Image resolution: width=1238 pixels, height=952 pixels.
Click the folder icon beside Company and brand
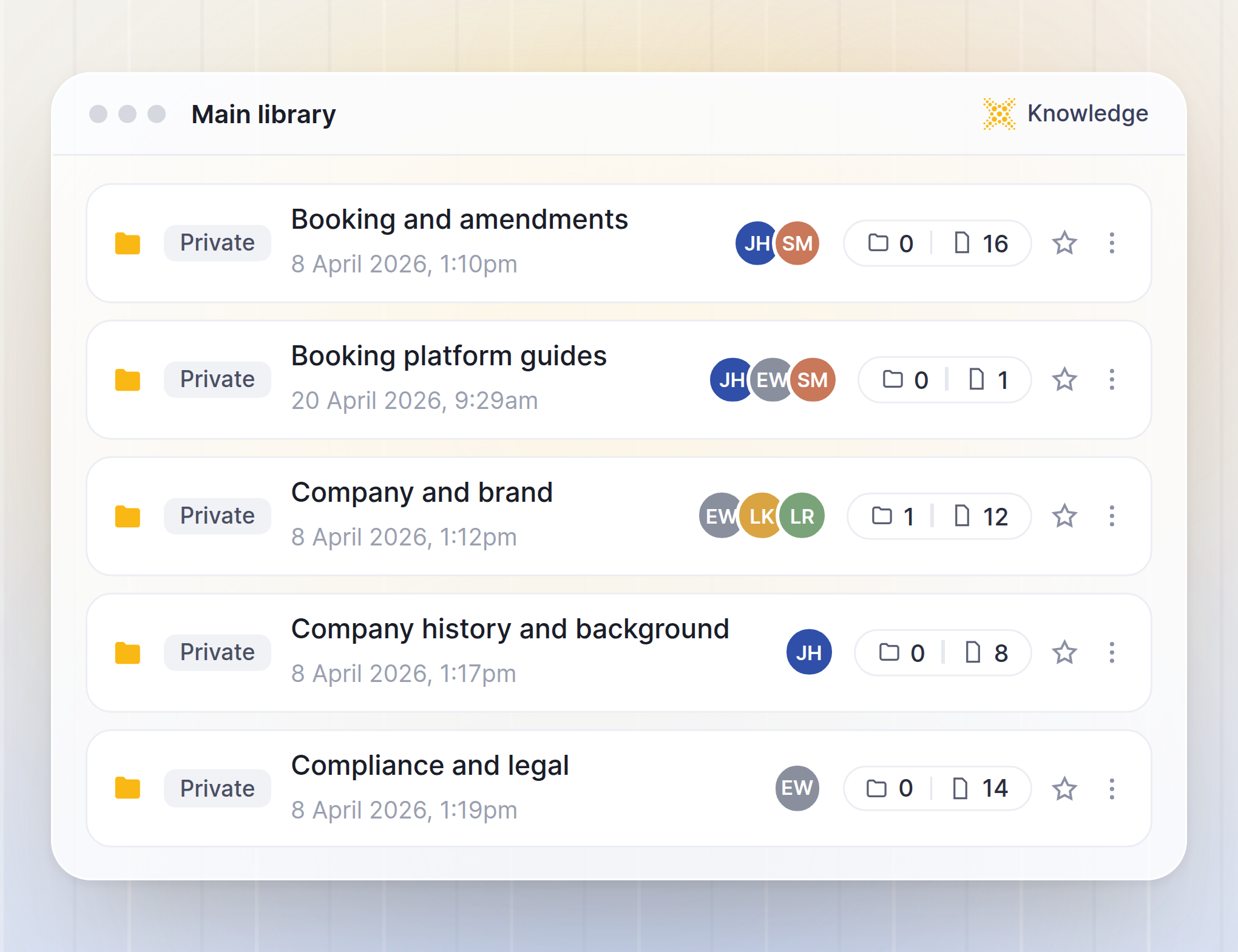(x=127, y=516)
